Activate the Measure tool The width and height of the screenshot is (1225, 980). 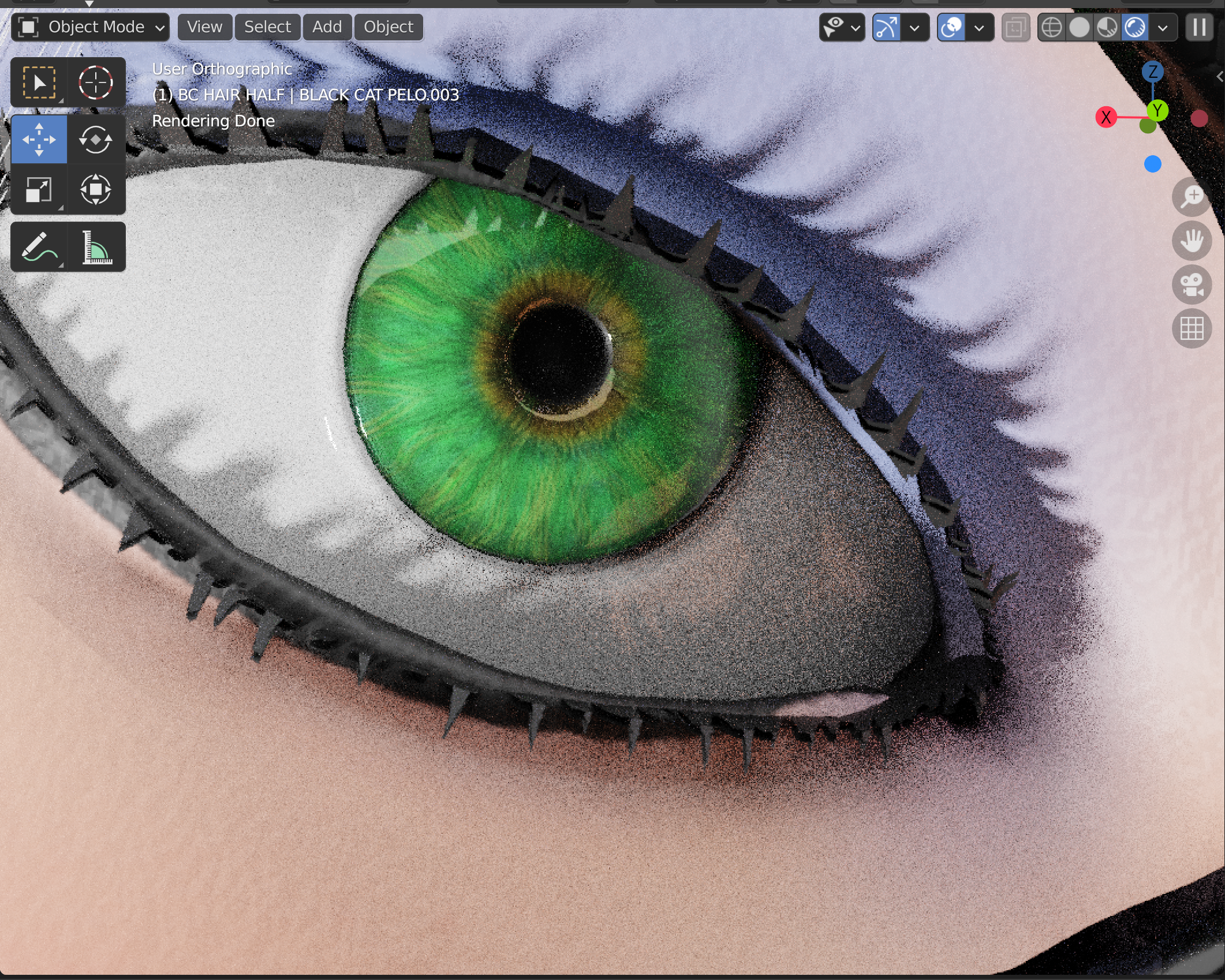(96, 247)
